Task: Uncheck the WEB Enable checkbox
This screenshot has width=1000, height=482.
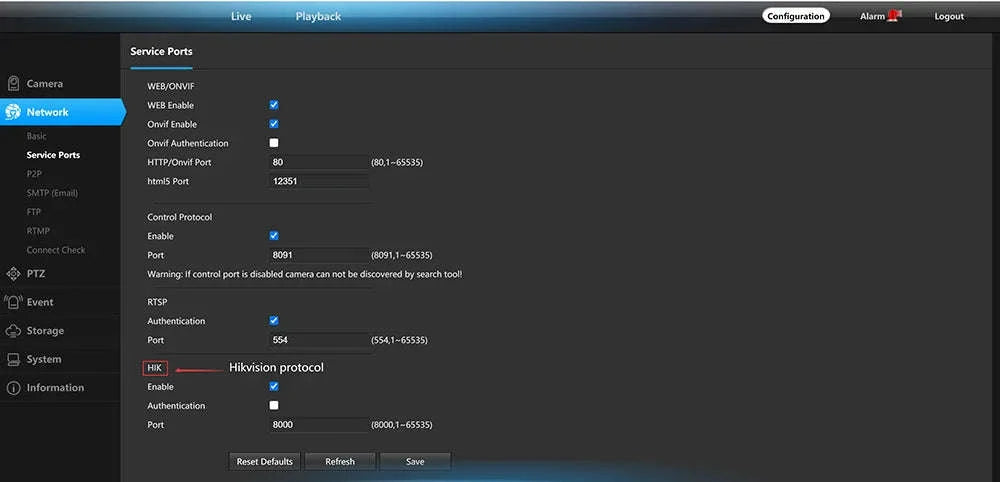Action: tap(274, 105)
